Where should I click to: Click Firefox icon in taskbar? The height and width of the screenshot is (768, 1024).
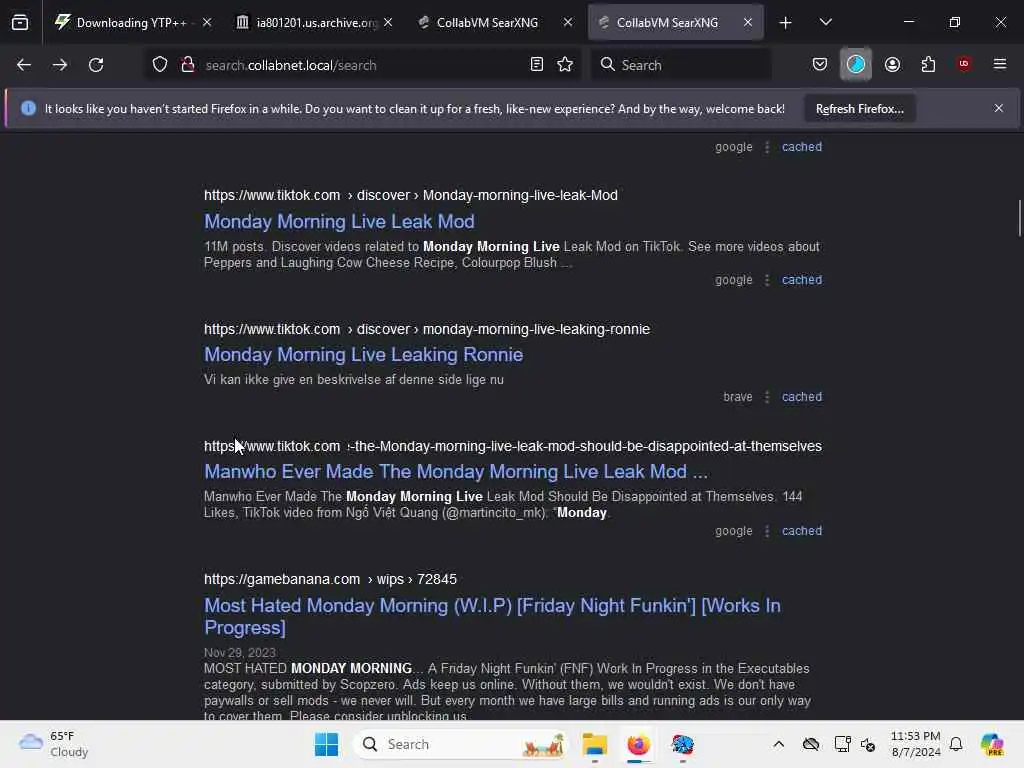click(x=638, y=744)
